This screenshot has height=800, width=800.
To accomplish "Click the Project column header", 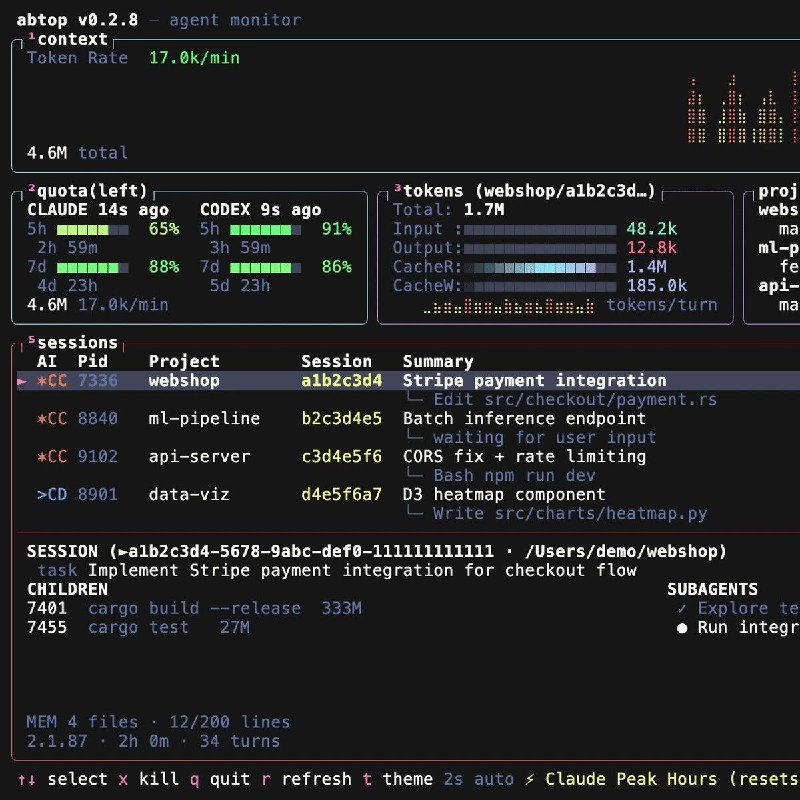I will (x=184, y=362).
